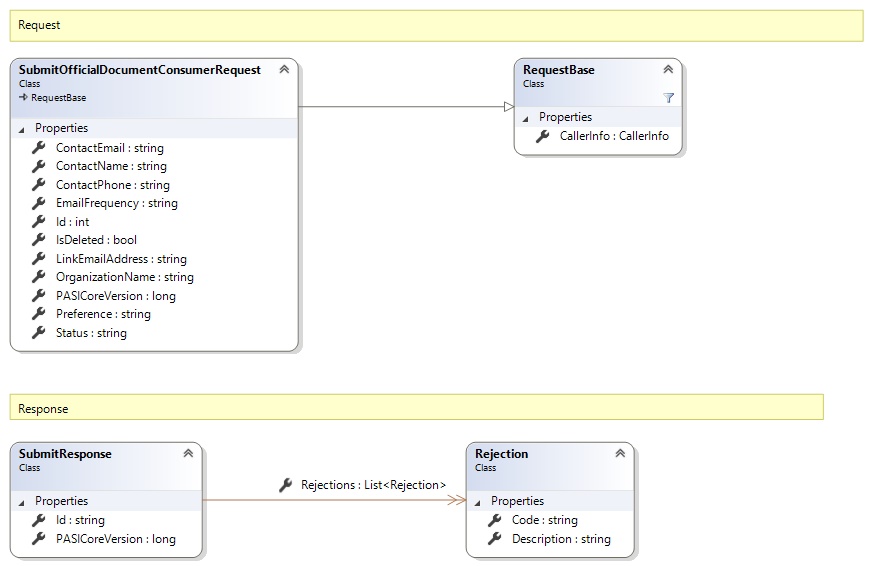Select the Rejections : List<Rejection> association label

[x=373, y=485]
